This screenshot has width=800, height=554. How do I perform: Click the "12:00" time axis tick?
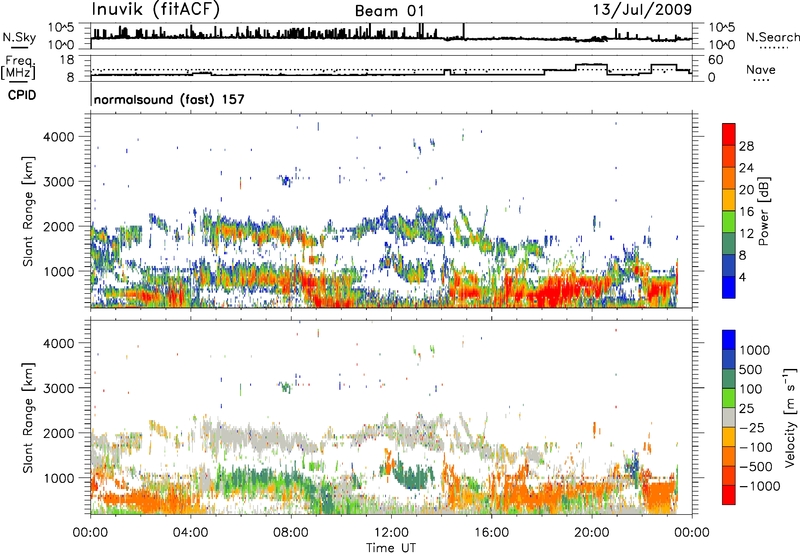point(391,533)
